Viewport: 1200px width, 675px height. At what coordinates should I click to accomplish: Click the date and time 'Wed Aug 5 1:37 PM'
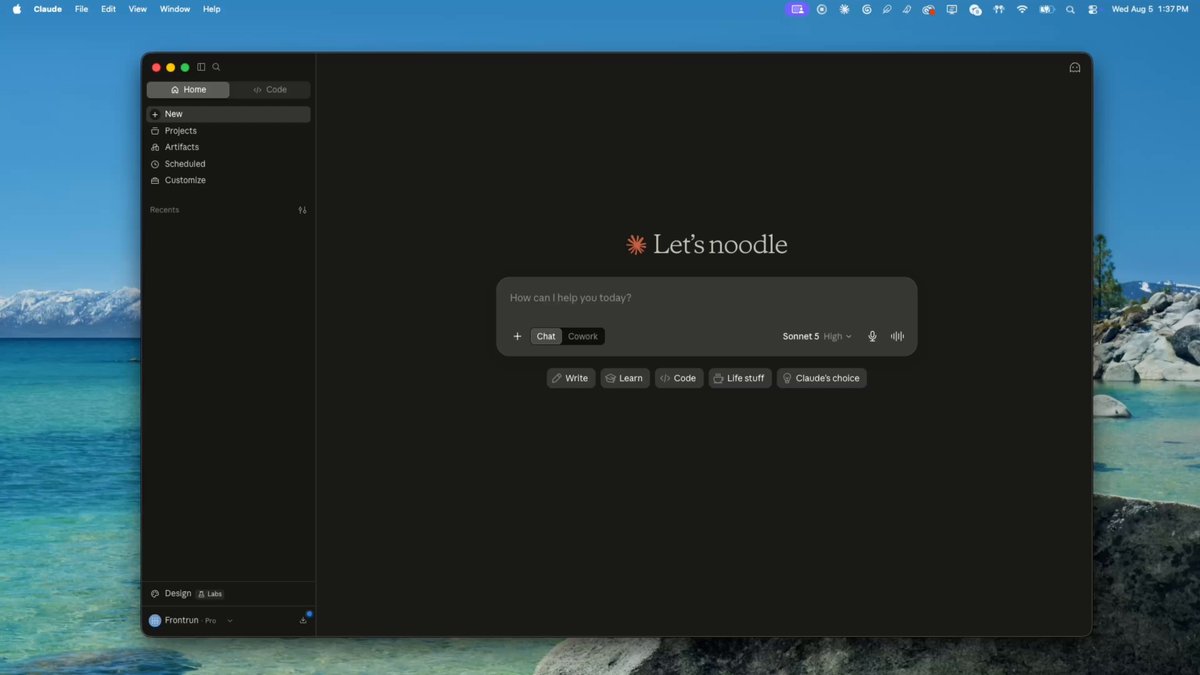click(1150, 9)
